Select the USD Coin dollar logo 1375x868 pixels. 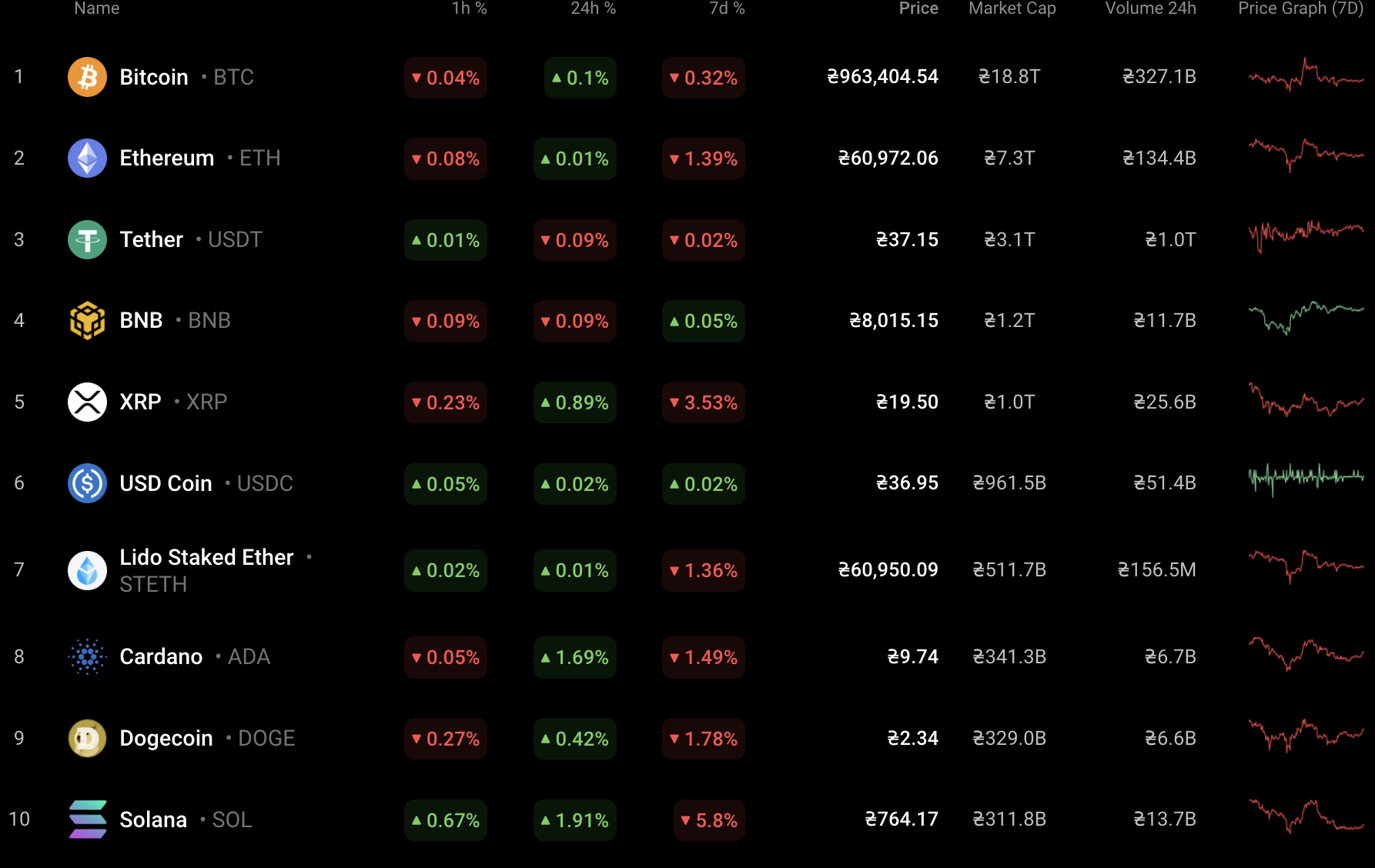click(x=87, y=483)
